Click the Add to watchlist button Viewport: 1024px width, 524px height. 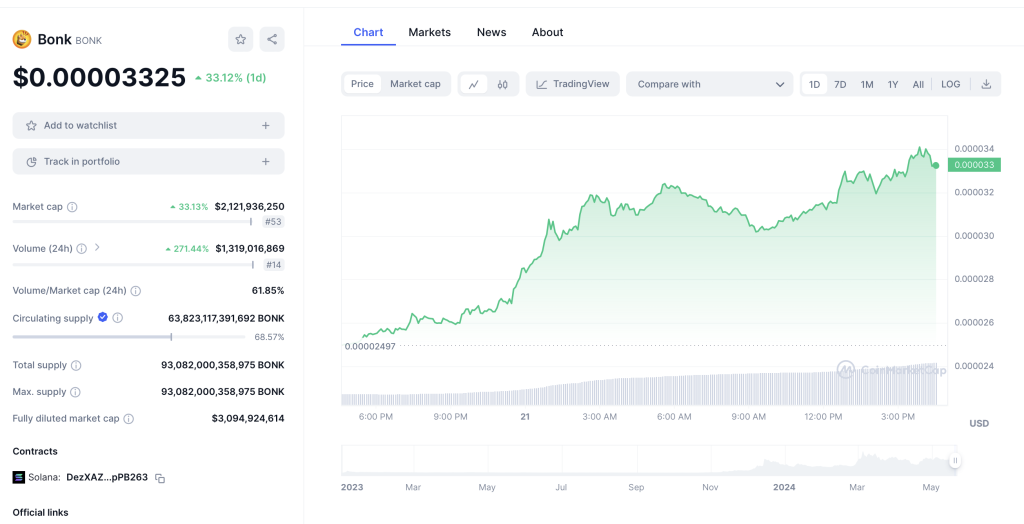tap(148, 125)
